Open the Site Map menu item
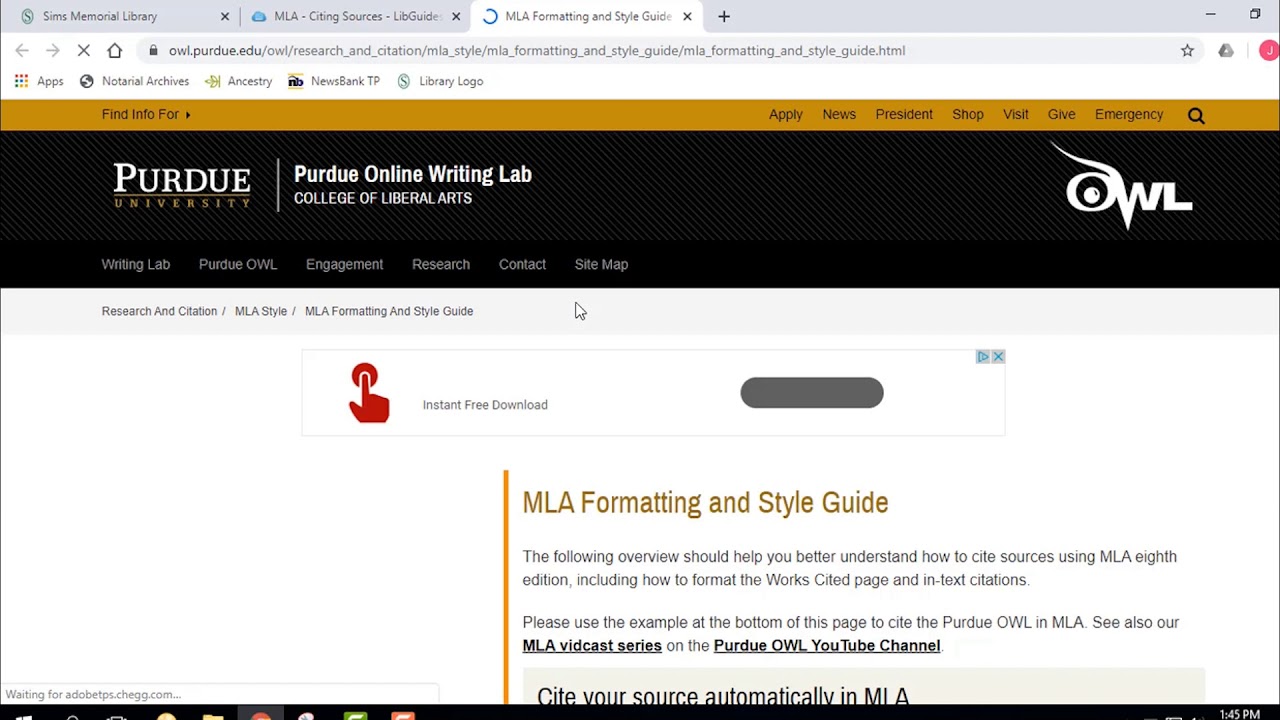 pos(601,264)
